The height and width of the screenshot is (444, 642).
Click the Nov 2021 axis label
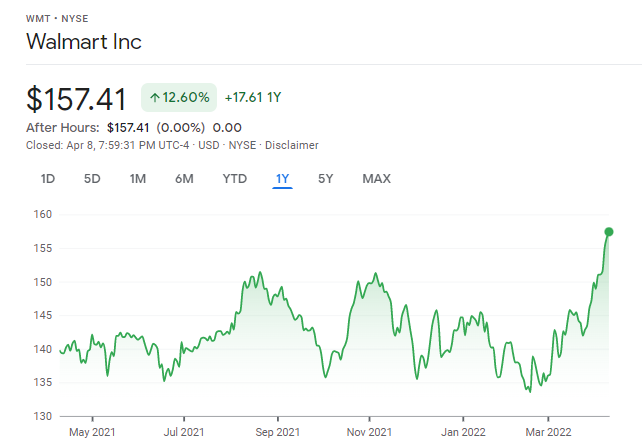click(369, 432)
